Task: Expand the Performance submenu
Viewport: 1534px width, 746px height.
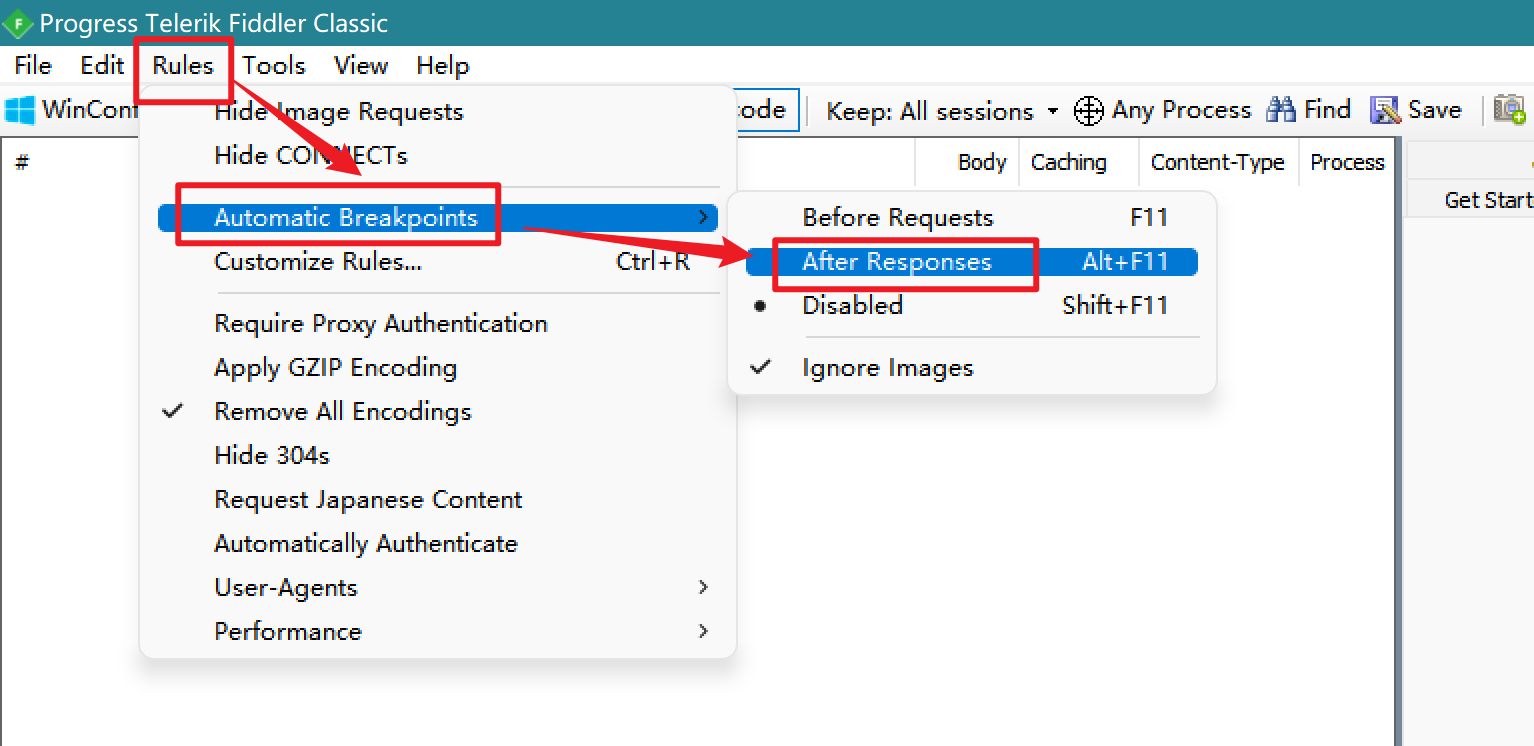Action: coord(438,631)
